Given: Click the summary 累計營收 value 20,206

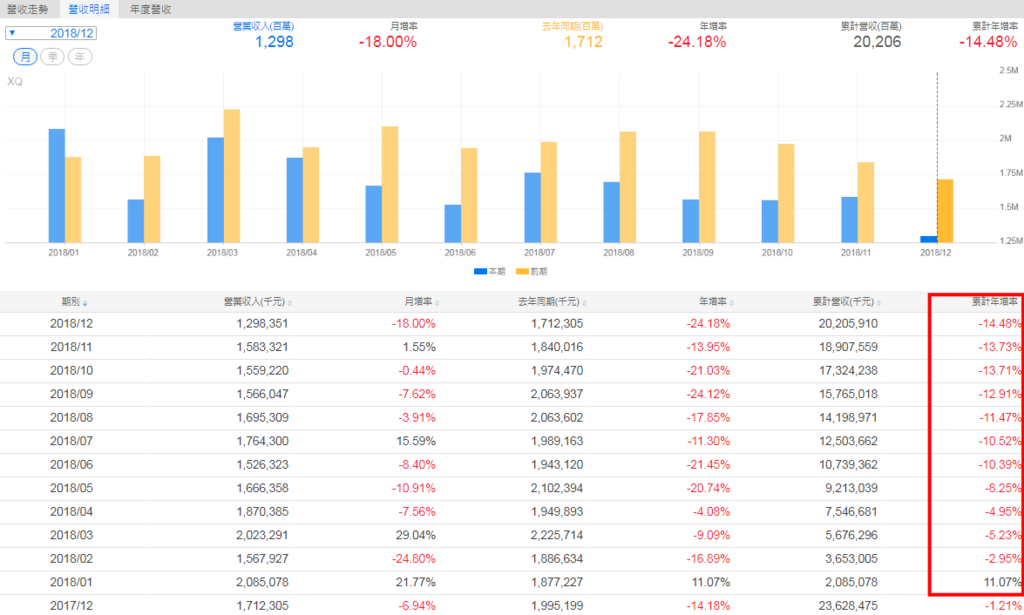Looking at the screenshot, I should (x=877, y=42).
